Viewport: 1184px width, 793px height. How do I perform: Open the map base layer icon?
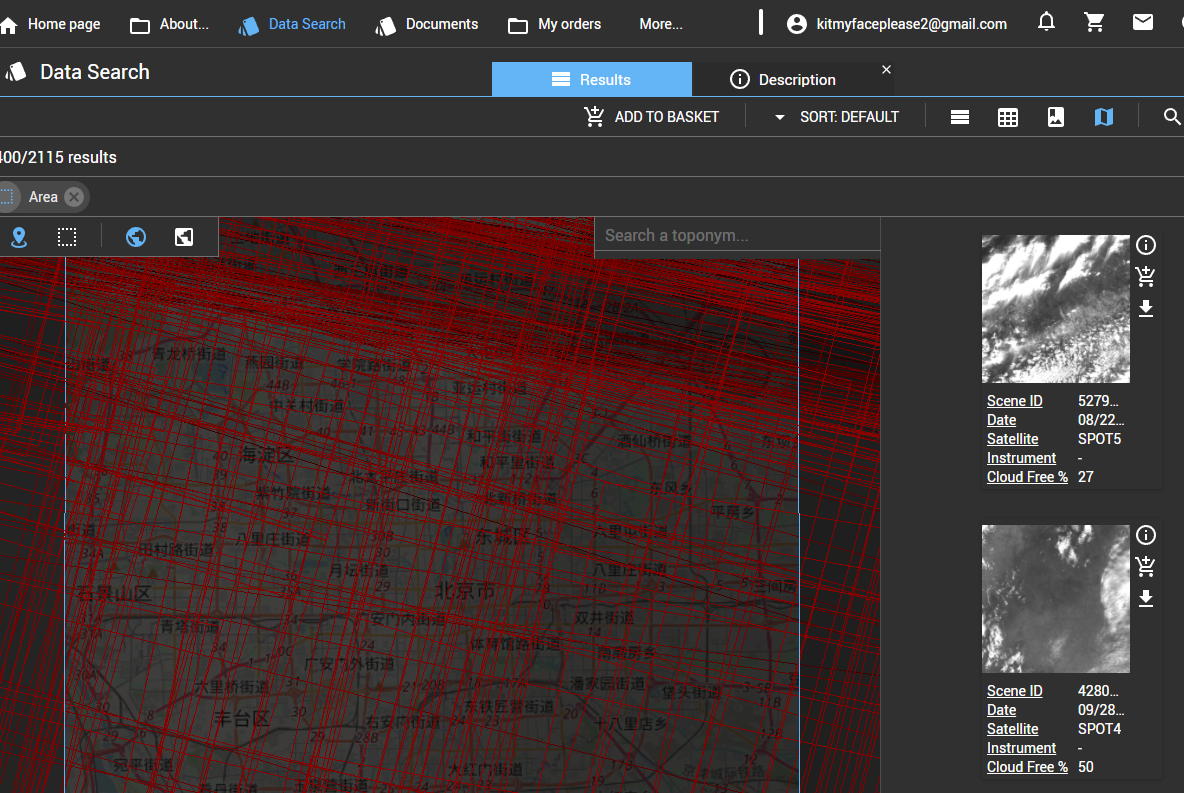pyautogui.click(x=184, y=237)
